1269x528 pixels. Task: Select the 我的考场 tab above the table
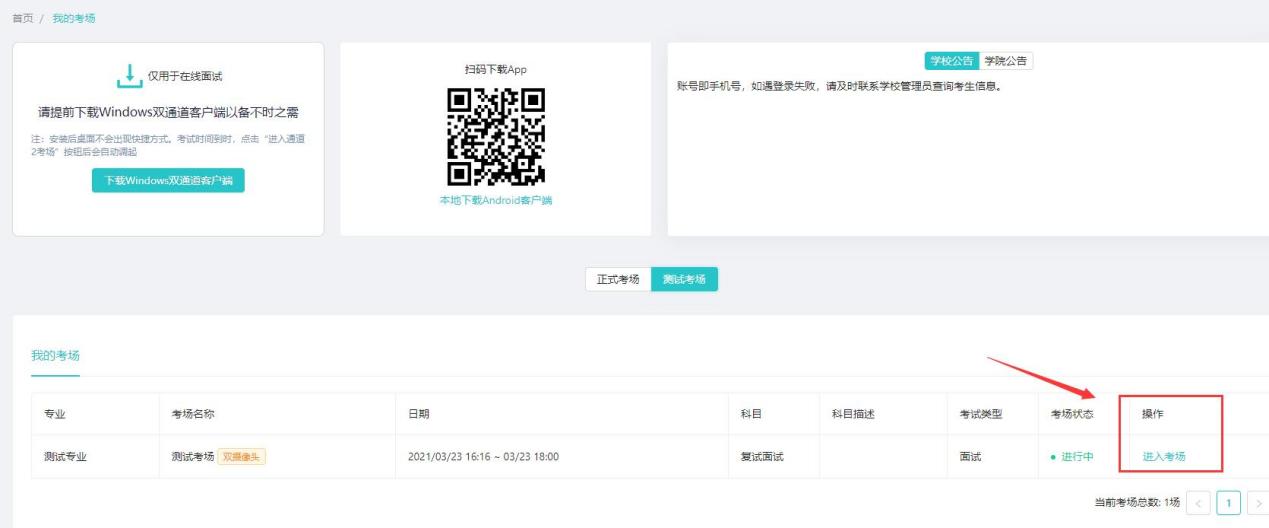pos(55,356)
